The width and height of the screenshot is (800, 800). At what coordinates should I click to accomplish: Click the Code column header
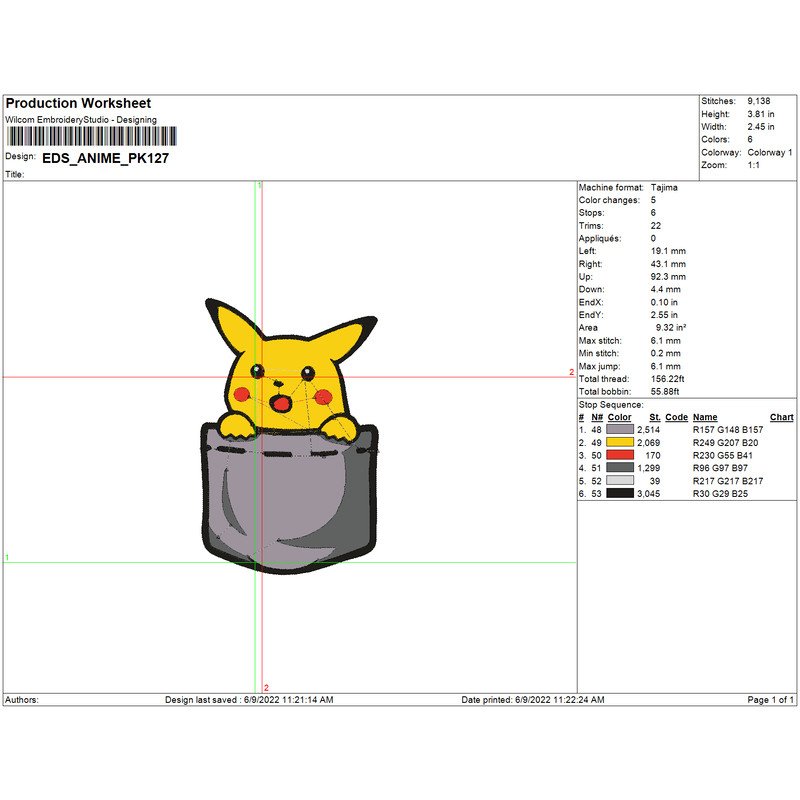[x=676, y=417]
